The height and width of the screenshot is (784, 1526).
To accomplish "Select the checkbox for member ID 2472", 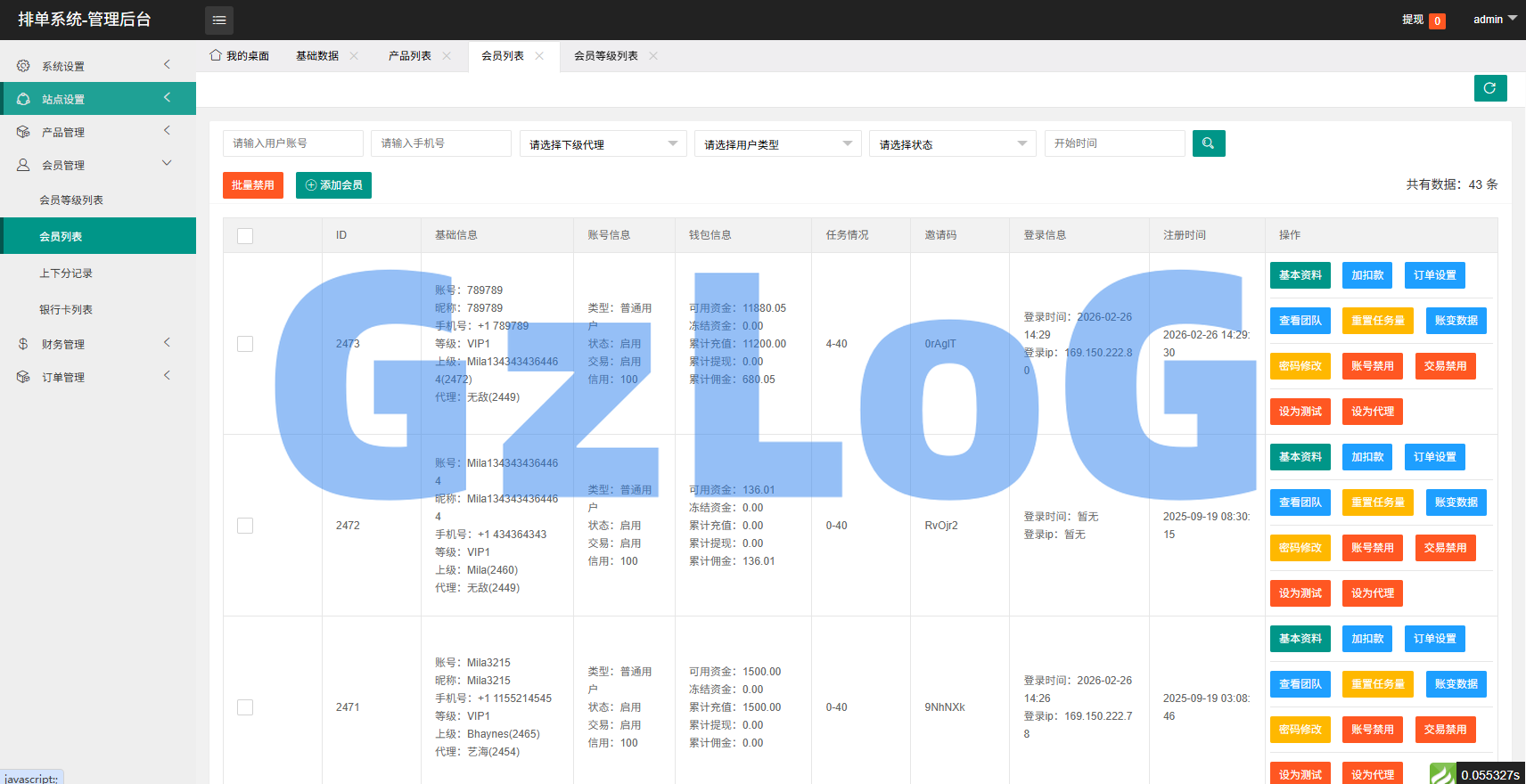I will (245, 526).
